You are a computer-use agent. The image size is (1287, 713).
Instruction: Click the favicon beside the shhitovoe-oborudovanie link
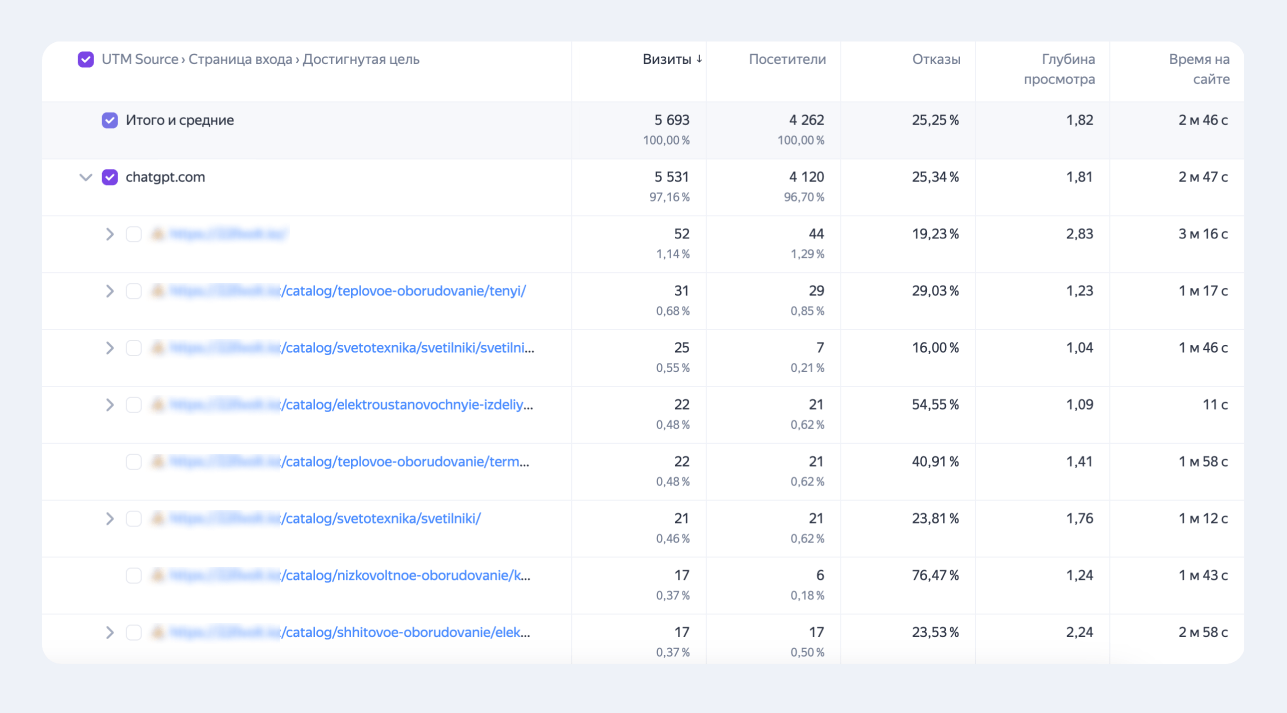pyautogui.click(x=157, y=633)
